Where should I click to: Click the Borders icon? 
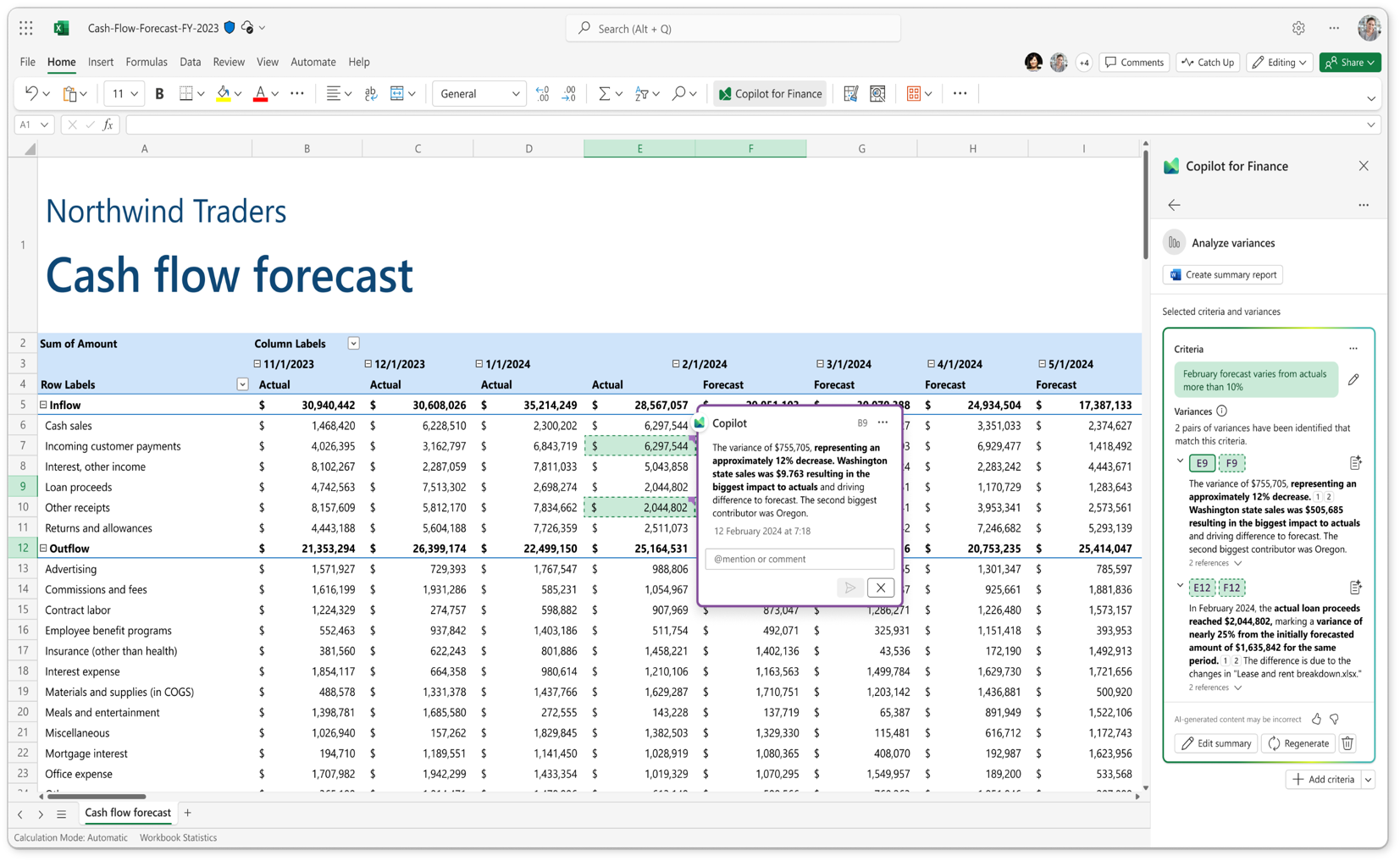(186, 93)
